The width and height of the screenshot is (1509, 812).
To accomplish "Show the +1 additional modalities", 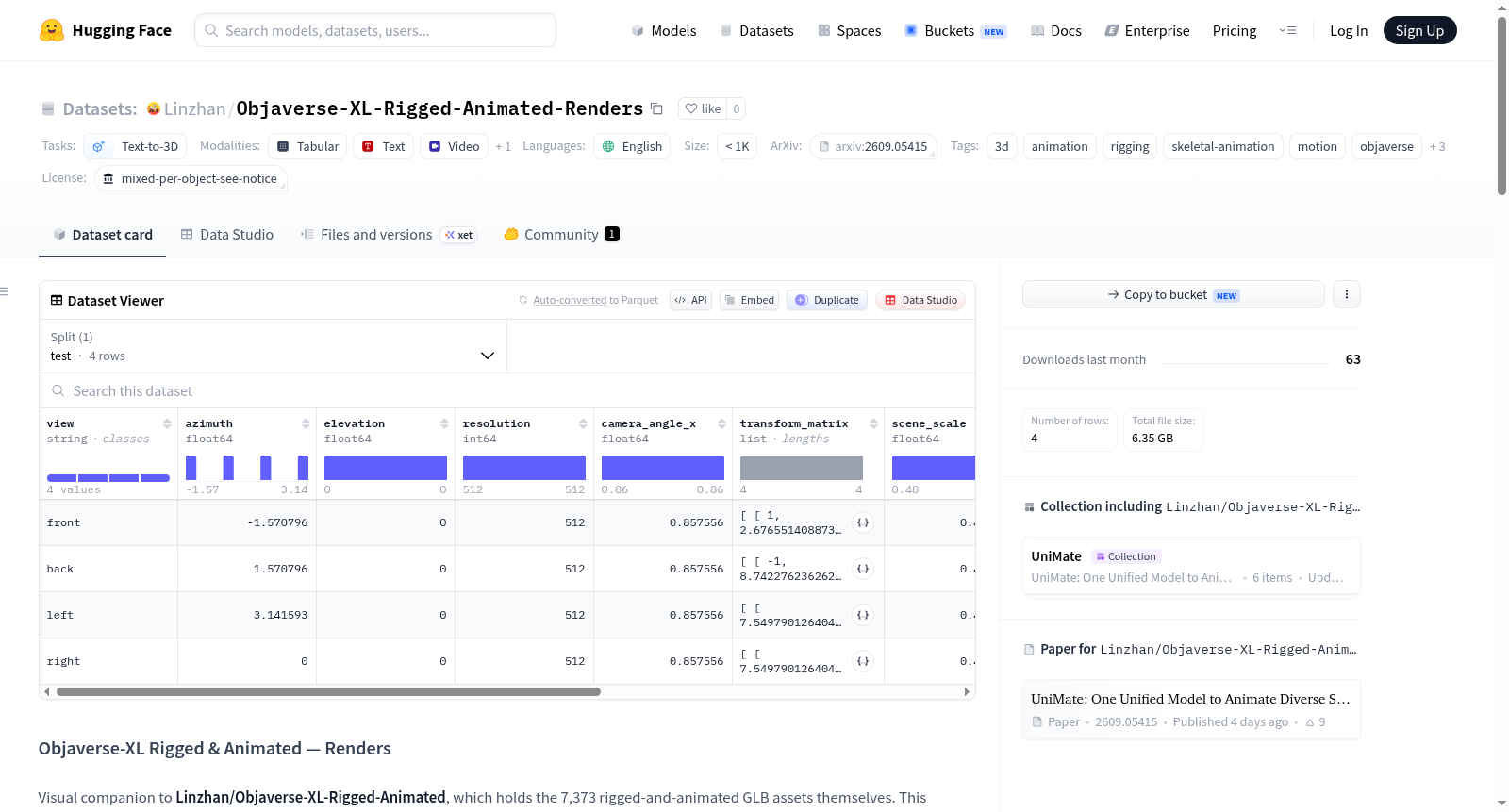I will coord(504,146).
